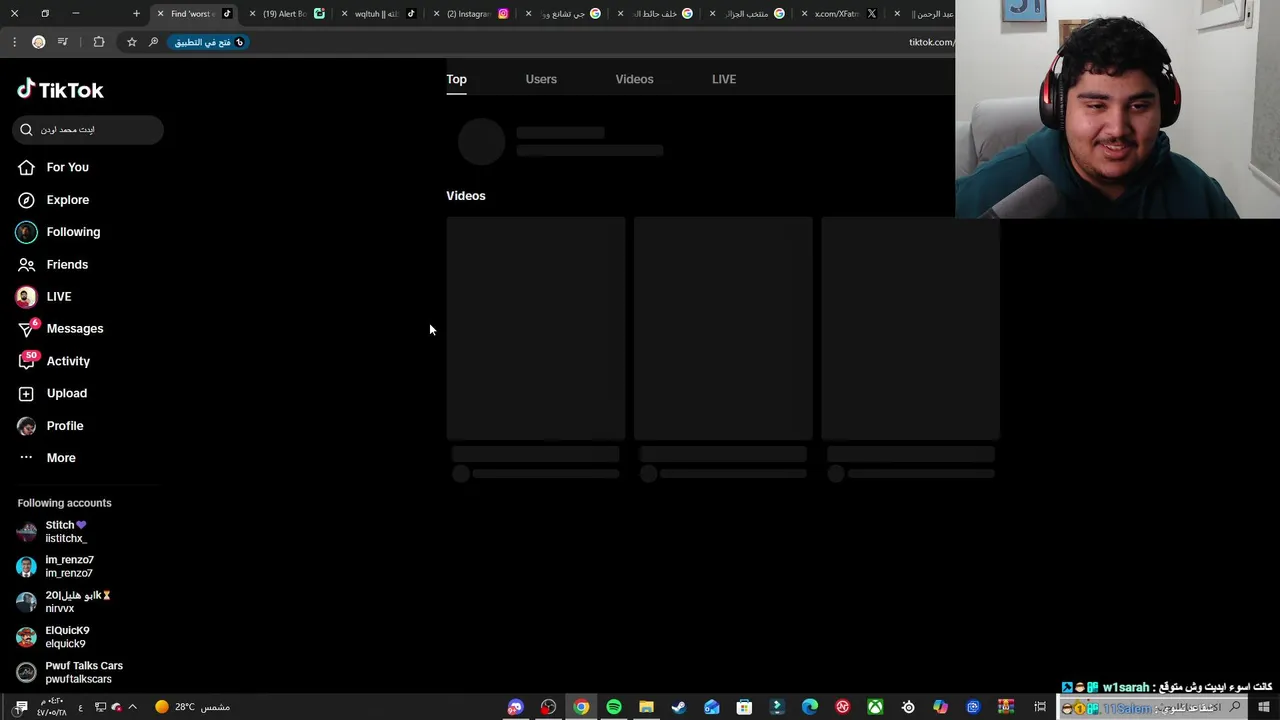Click the Open in app button
The width and height of the screenshot is (1280, 720).
pos(209,42)
